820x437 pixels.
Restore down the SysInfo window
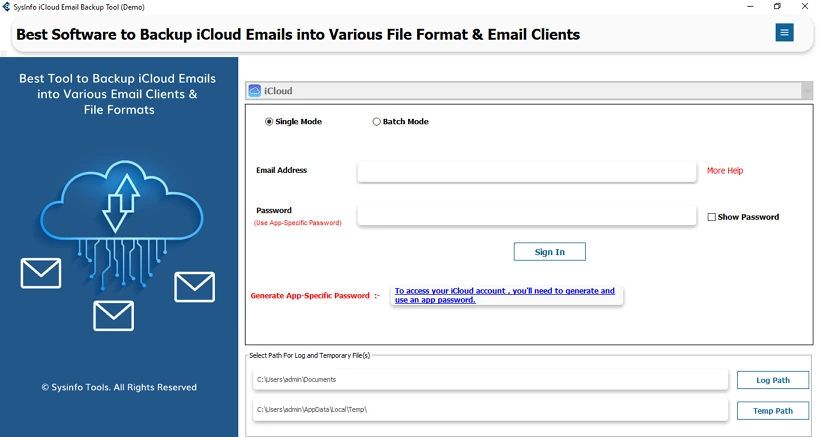click(x=777, y=6)
